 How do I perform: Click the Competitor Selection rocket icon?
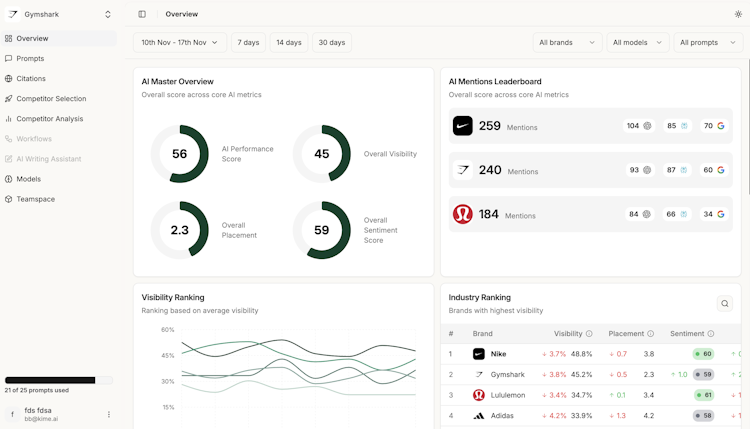[9, 99]
